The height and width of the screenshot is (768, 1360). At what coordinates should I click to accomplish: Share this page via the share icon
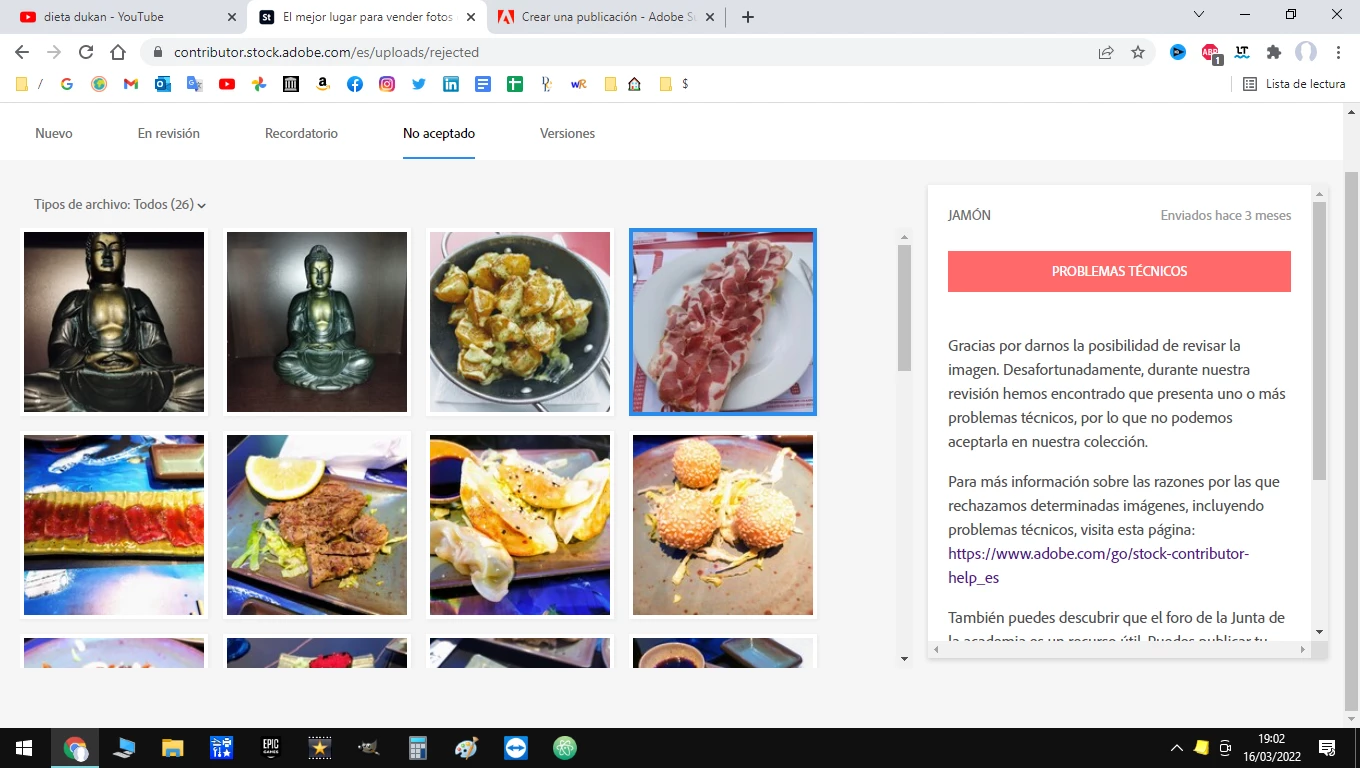[1106, 52]
